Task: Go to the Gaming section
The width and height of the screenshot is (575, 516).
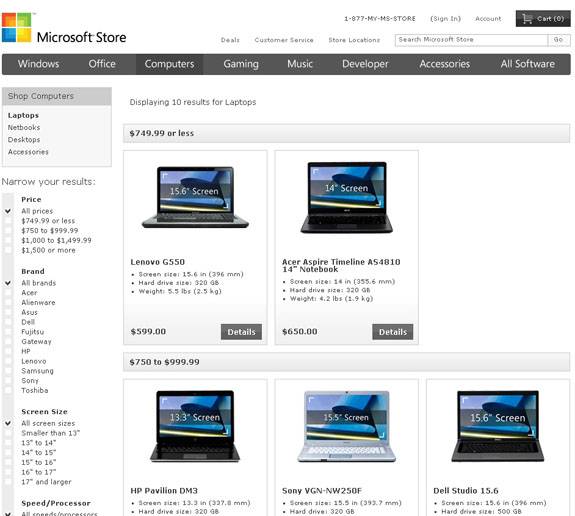Action: pyautogui.click(x=241, y=64)
